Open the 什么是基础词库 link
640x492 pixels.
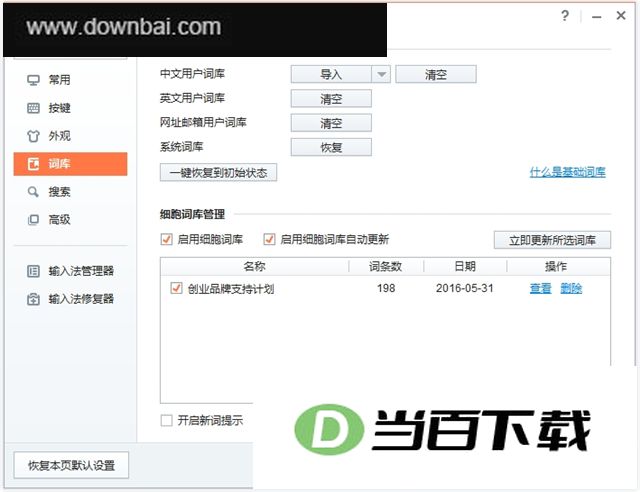(567, 172)
